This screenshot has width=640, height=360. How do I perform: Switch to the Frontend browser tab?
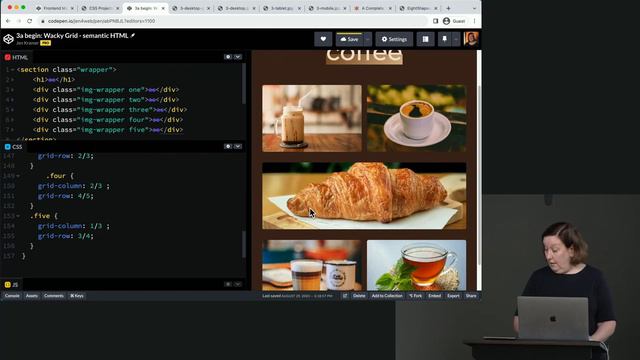(54, 8)
